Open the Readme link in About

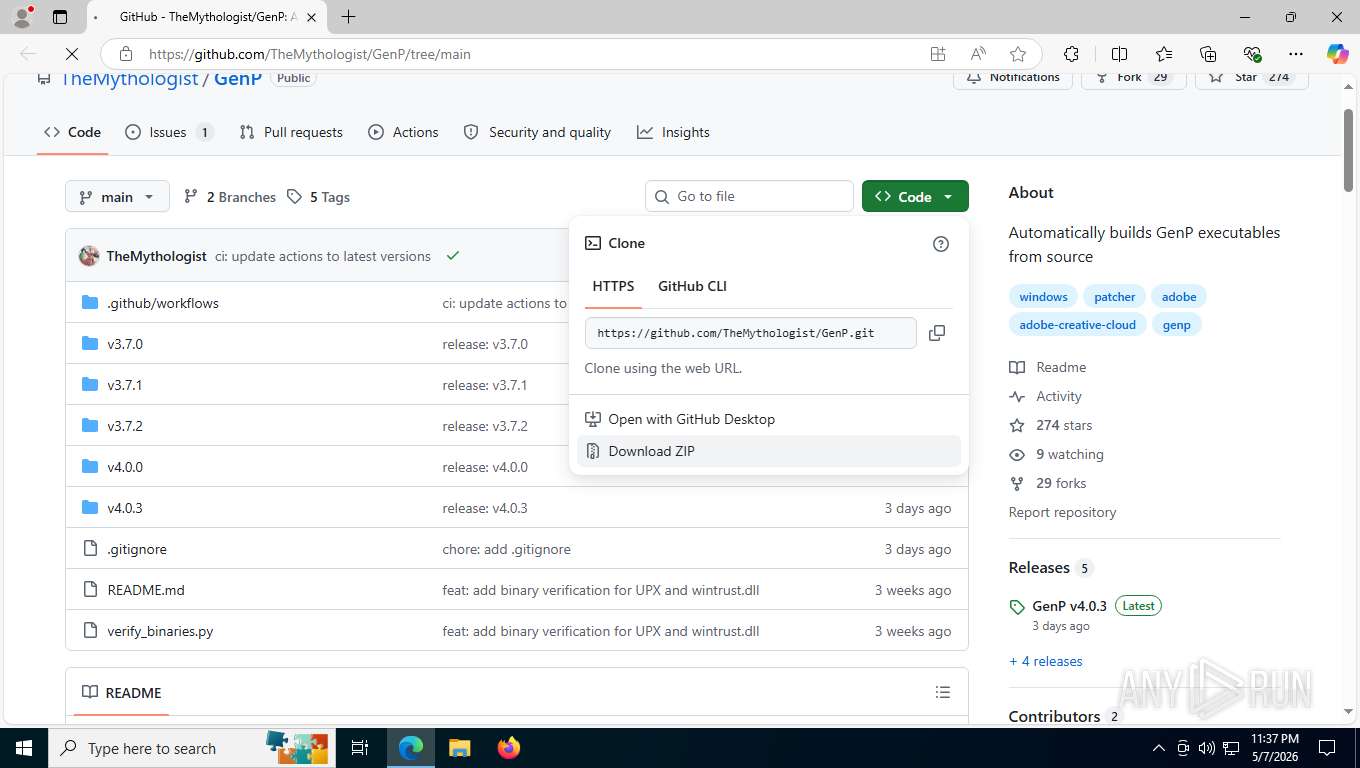click(x=1047, y=367)
